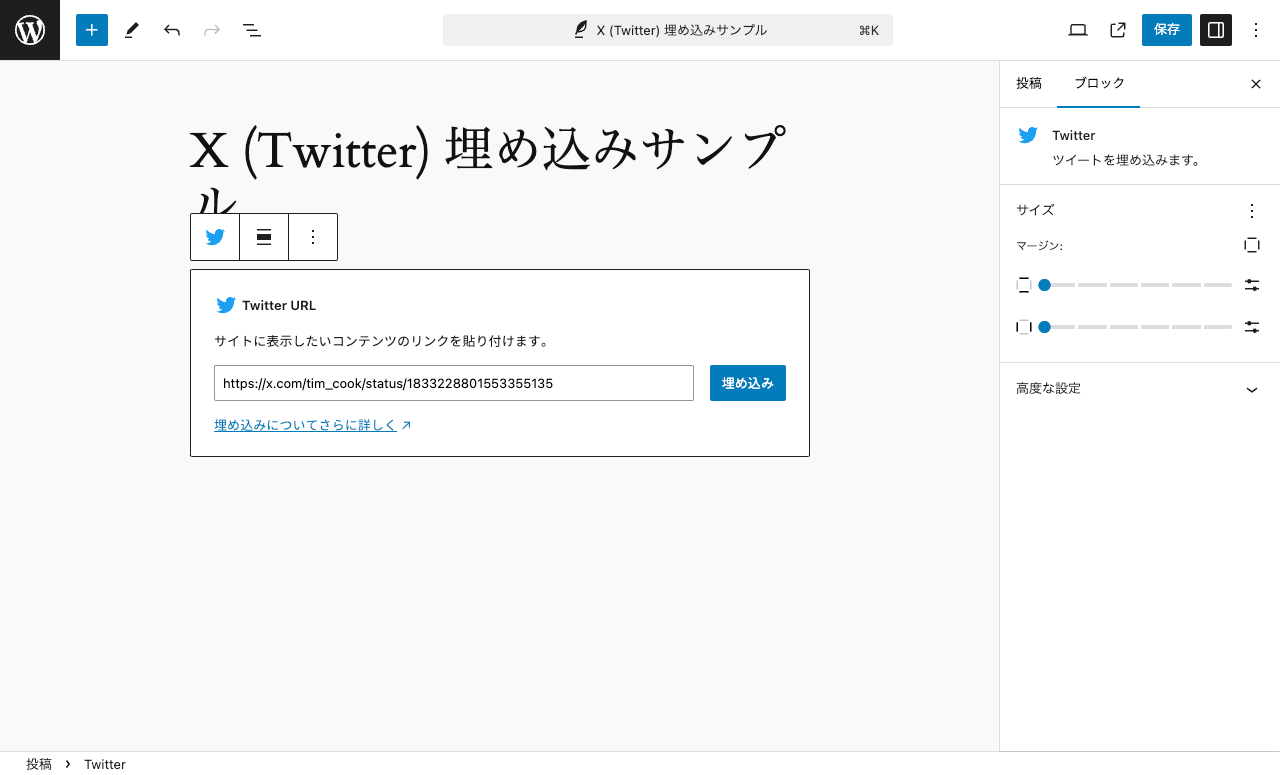The height and width of the screenshot is (775, 1280).
Task: Click the Twitter URL label in block
Action: click(x=279, y=305)
